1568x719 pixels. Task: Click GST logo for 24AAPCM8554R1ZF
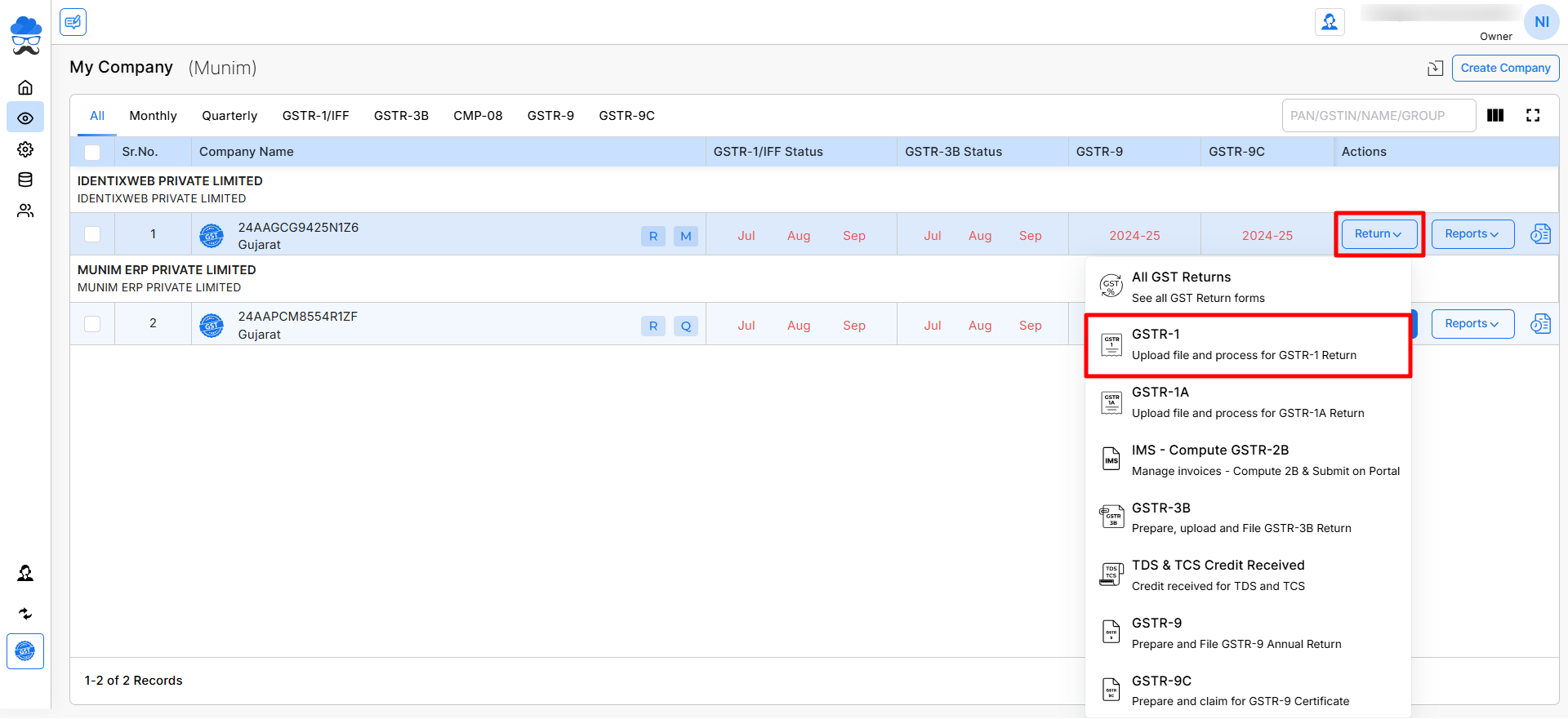coord(212,326)
